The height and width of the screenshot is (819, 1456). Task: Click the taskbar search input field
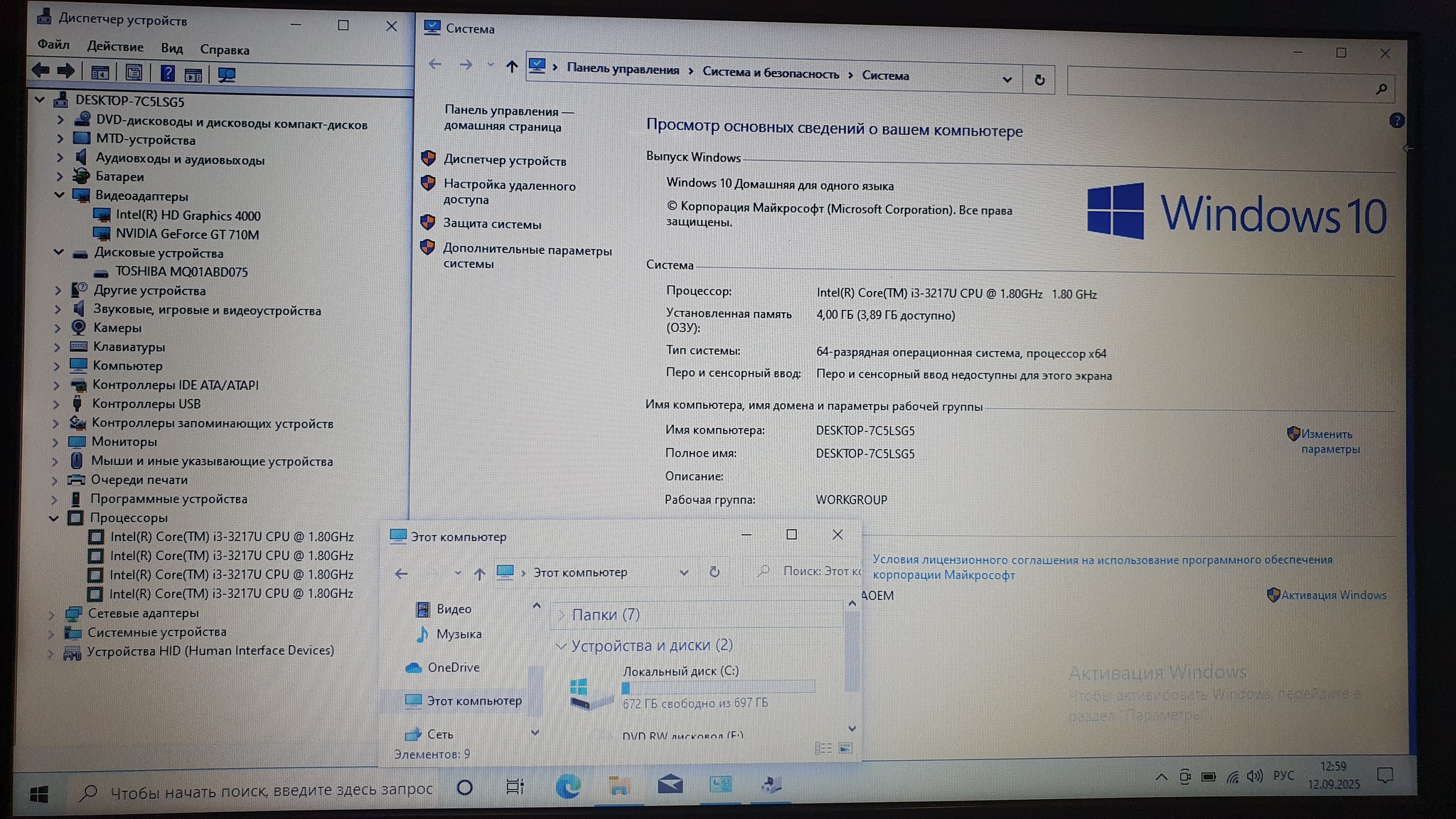pos(271,790)
